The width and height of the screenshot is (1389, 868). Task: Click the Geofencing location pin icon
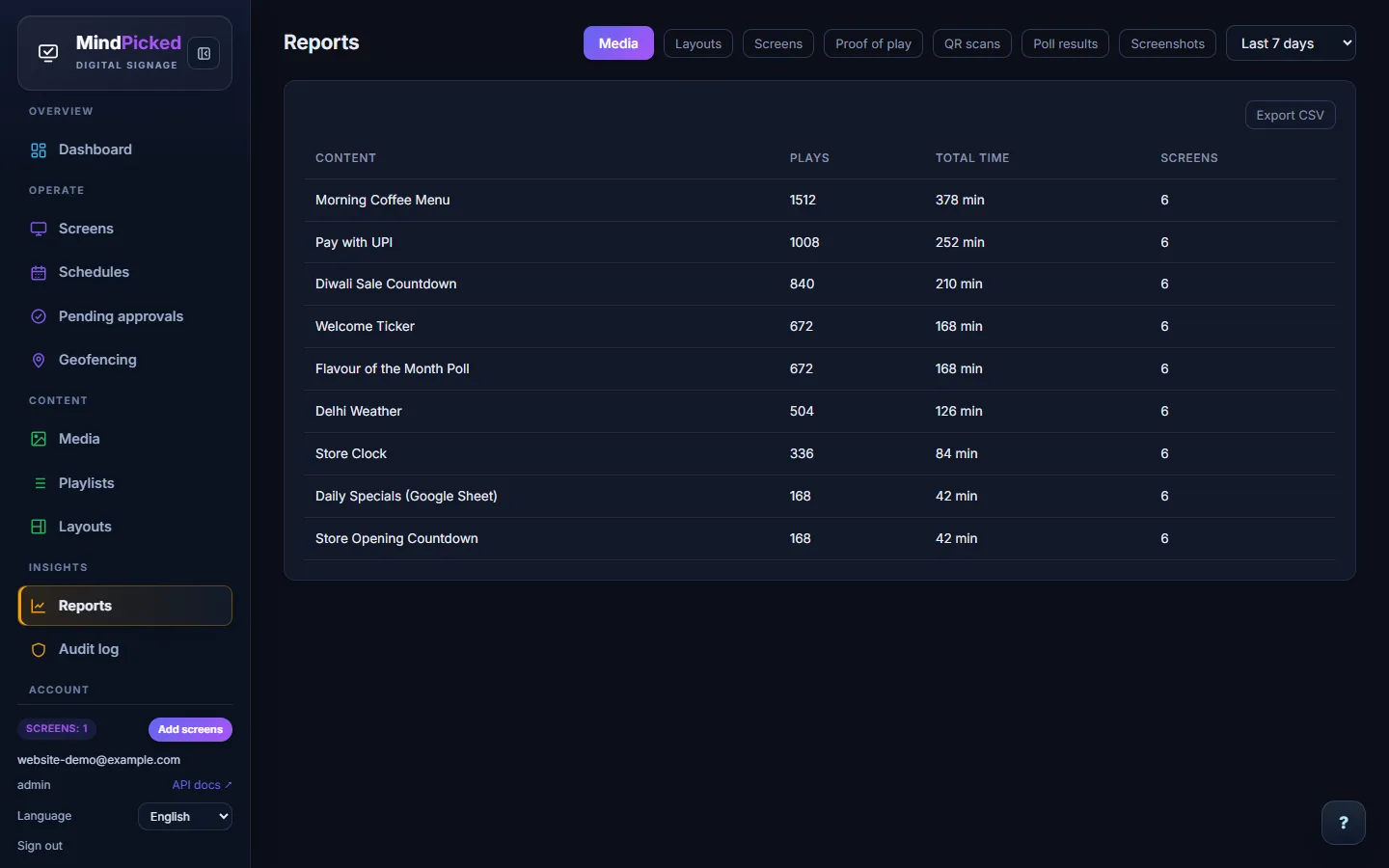tap(39, 361)
